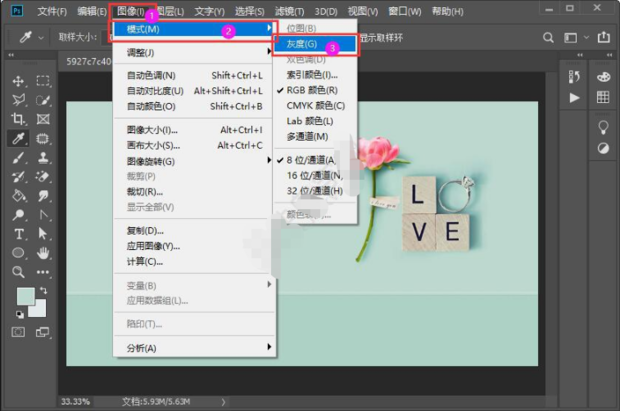
Task: Expand the 图像旋转(G) submenu
Action: tap(194, 161)
